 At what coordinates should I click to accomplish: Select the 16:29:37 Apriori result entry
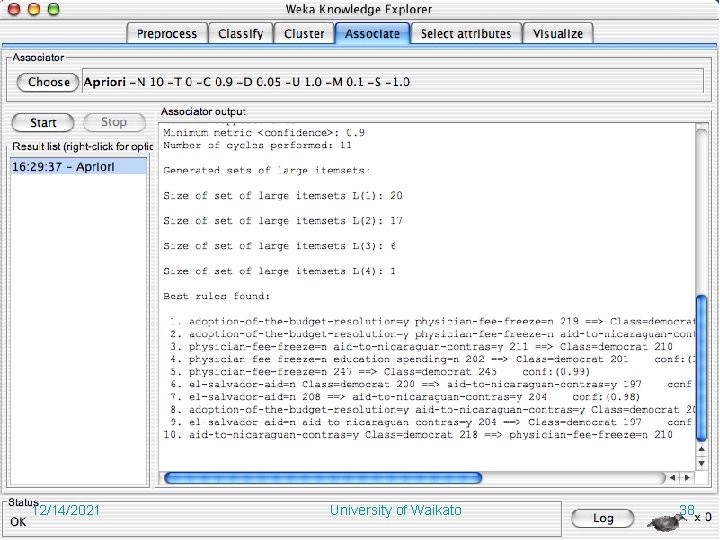[x=79, y=167]
